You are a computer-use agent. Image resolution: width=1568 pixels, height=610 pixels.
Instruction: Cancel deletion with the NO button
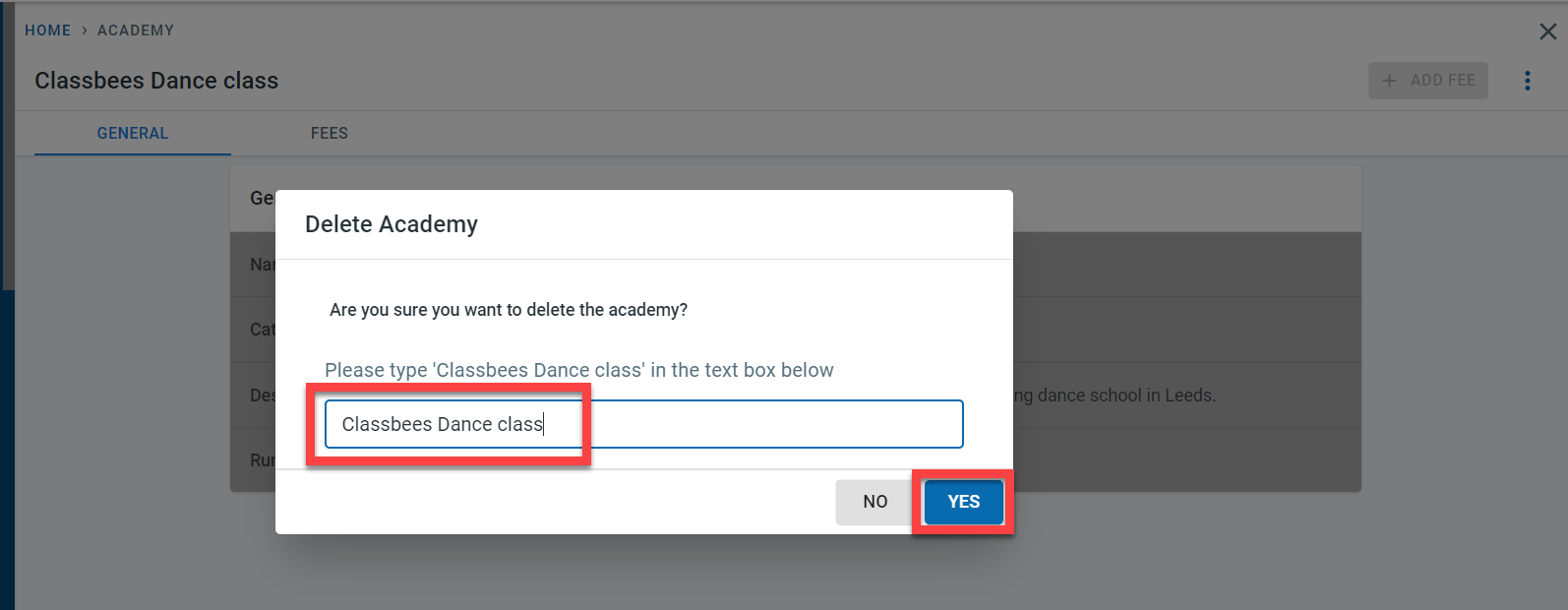pyautogui.click(x=874, y=502)
